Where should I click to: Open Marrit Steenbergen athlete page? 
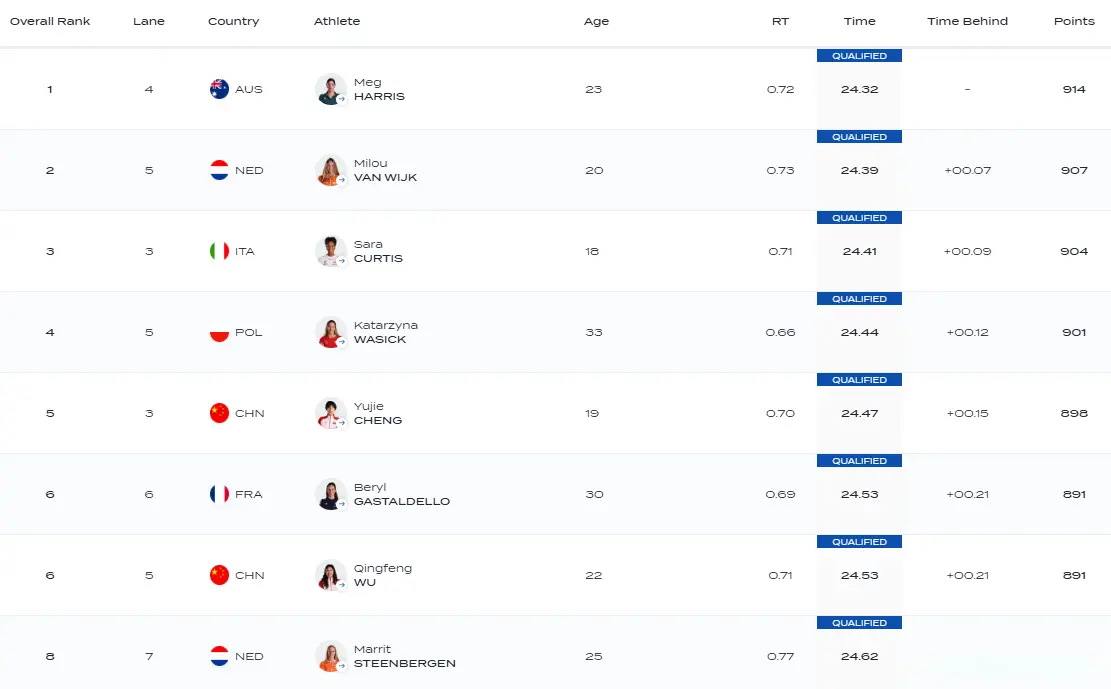pos(404,656)
